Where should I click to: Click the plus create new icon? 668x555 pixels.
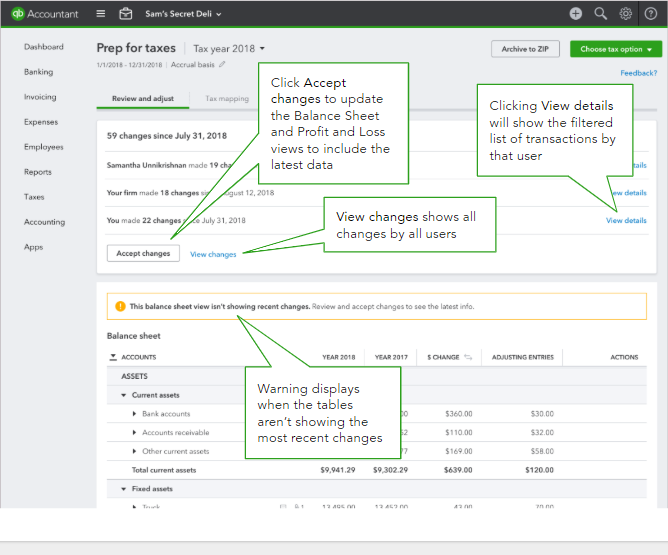point(576,14)
